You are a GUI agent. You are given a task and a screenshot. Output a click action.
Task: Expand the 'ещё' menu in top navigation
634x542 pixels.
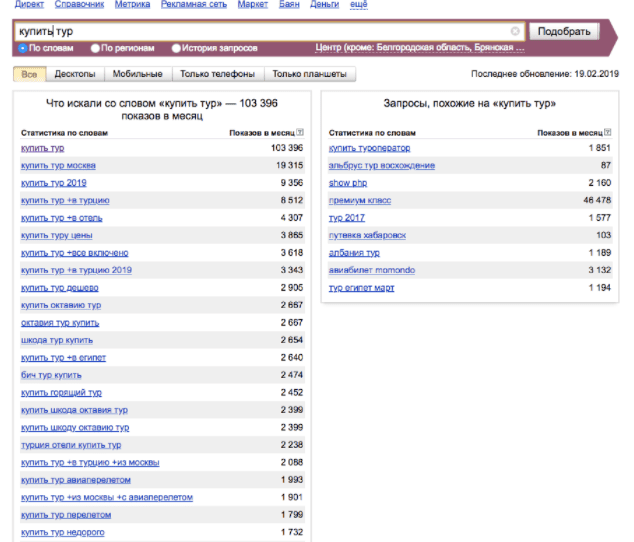(357, 6)
